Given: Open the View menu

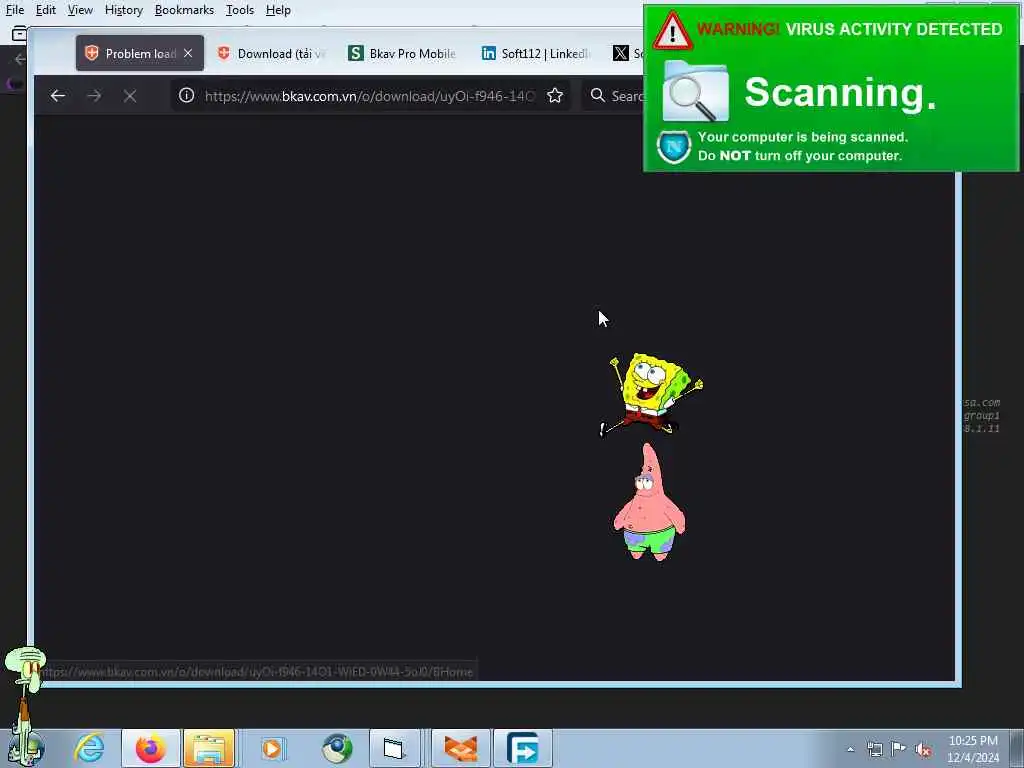Looking at the screenshot, I should [80, 10].
